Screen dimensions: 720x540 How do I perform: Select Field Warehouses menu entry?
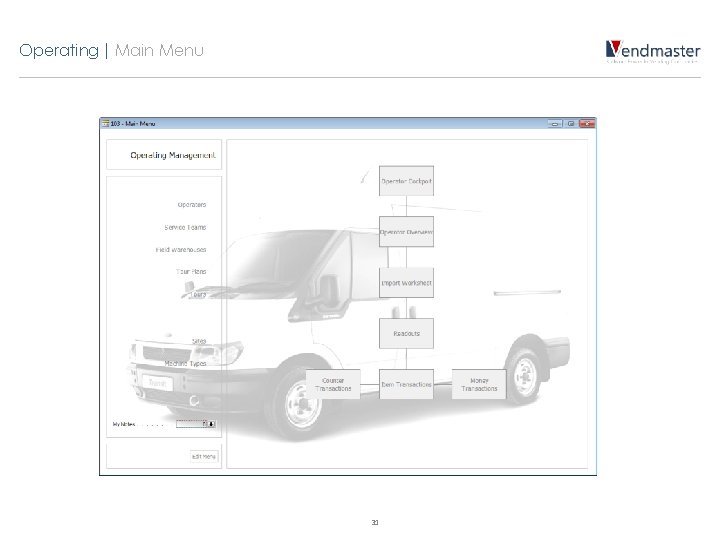click(x=180, y=250)
